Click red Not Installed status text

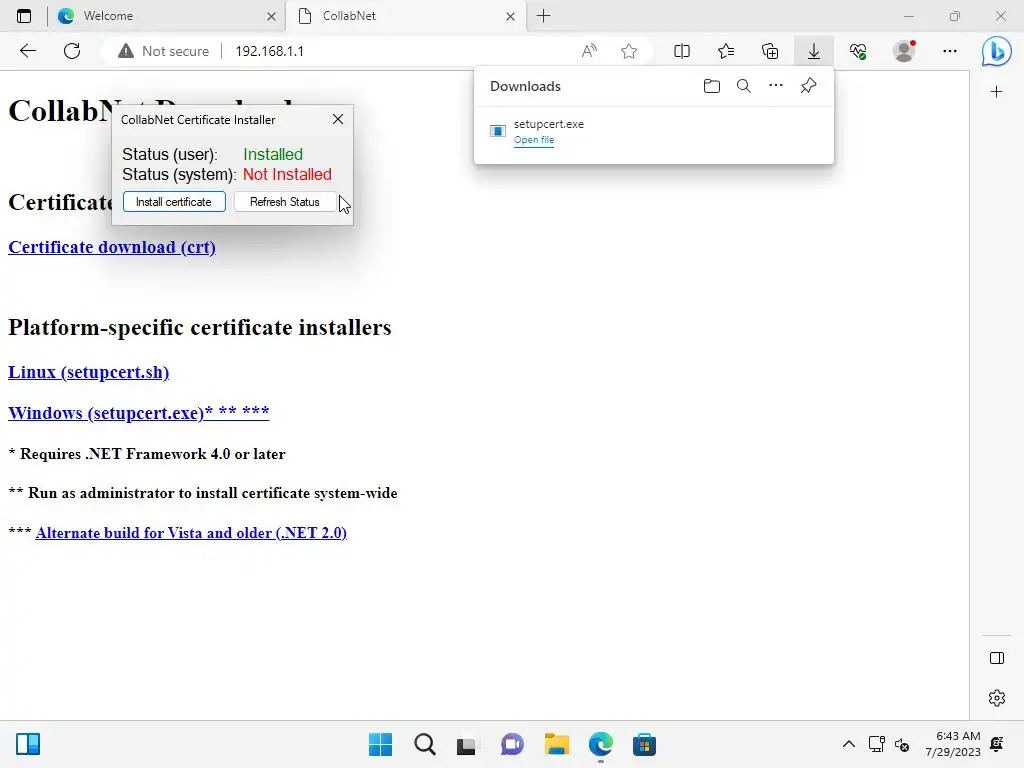point(287,174)
